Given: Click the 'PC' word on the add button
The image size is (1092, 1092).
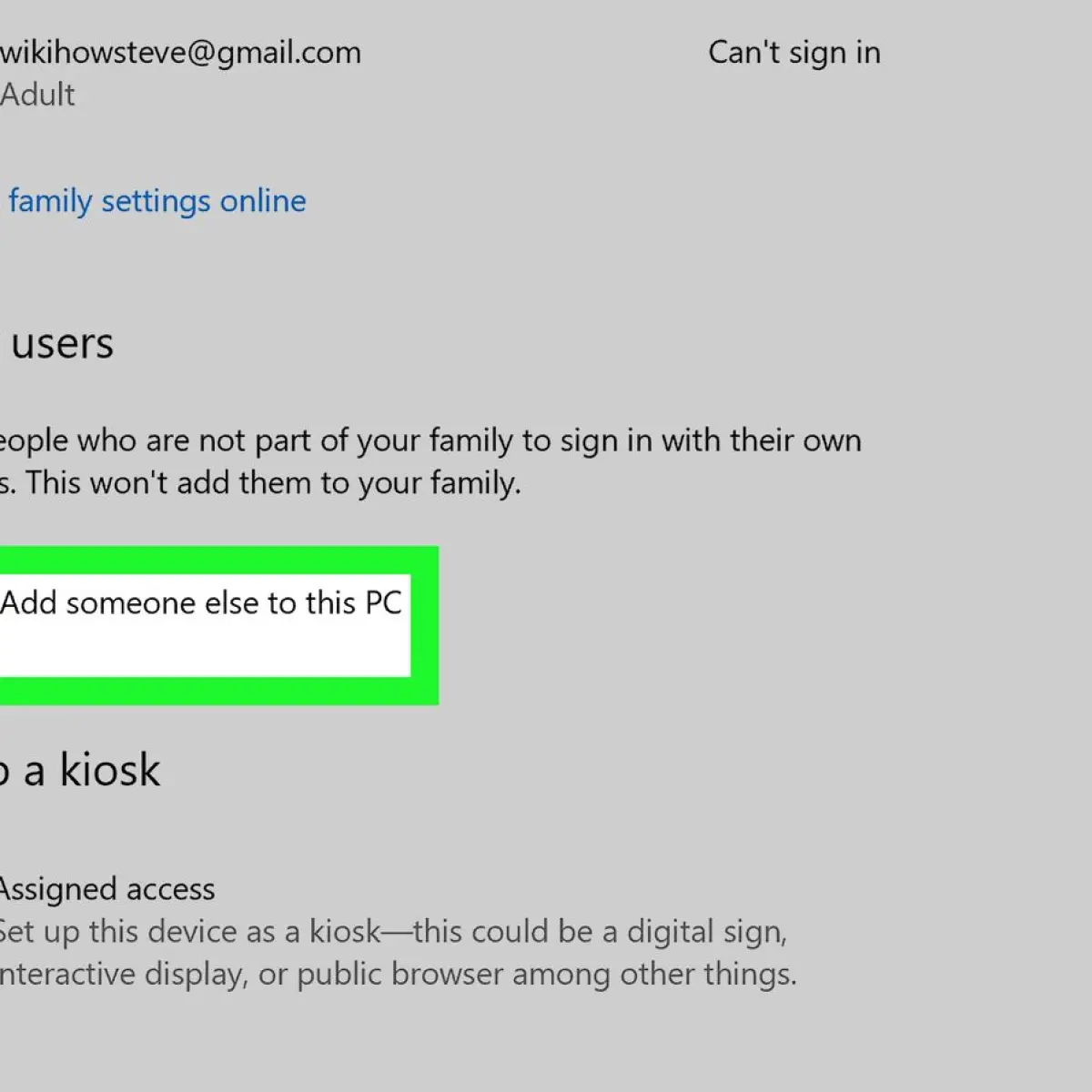Looking at the screenshot, I should [x=383, y=603].
